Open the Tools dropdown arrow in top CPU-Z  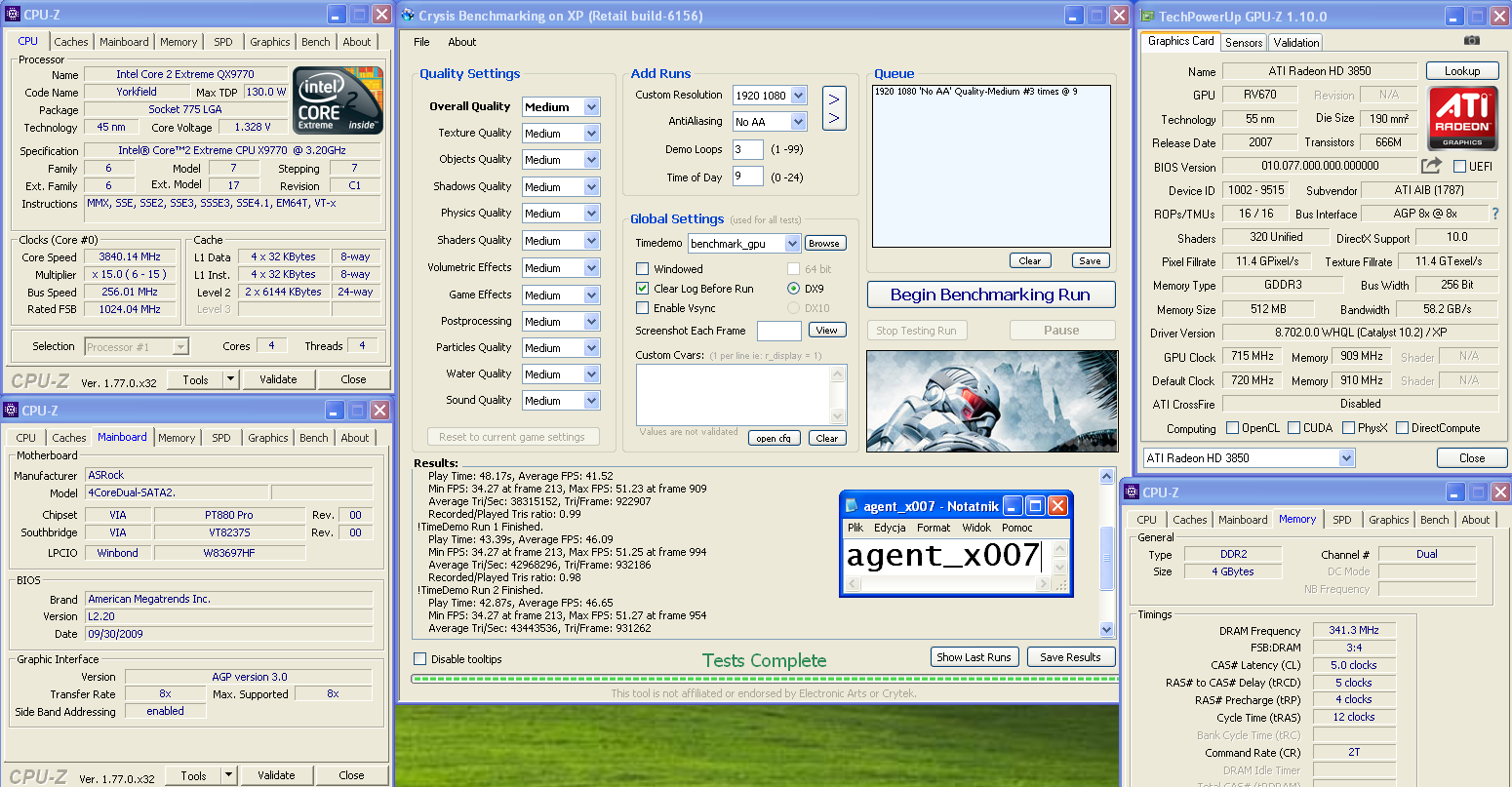click(x=230, y=379)
